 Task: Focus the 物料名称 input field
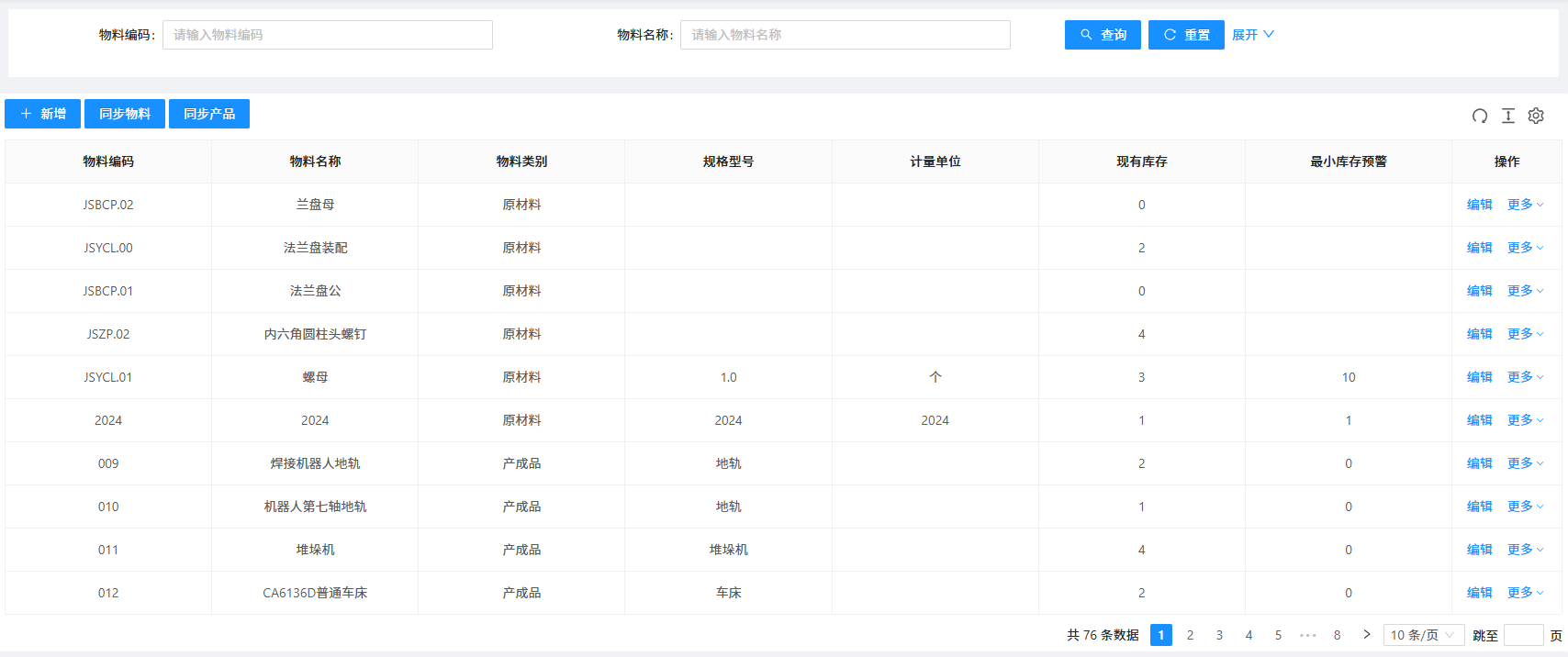click(x=846, y=35)
